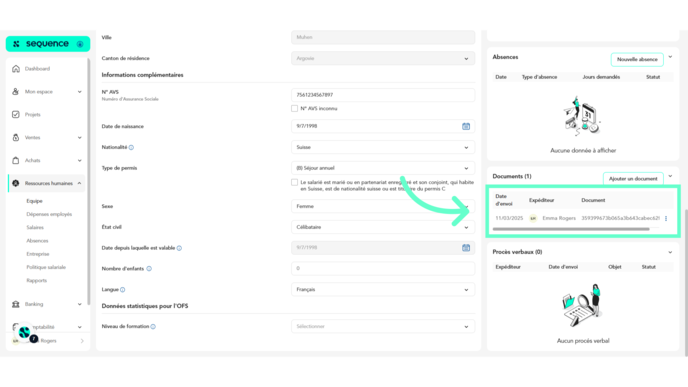Click Emma Rogers expéditeur name
The height and width of the screenshot is (387, 688).
(559, 218)
